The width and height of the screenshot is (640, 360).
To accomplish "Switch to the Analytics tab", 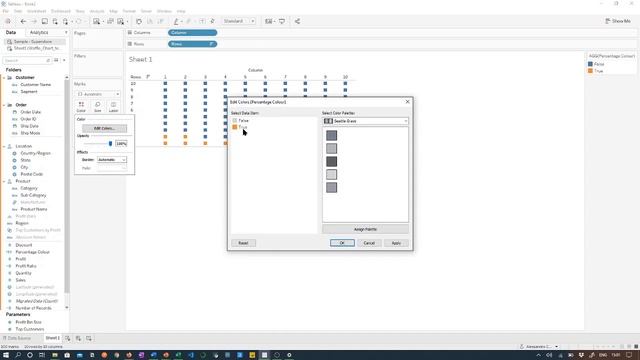I will tap(39, 32).
